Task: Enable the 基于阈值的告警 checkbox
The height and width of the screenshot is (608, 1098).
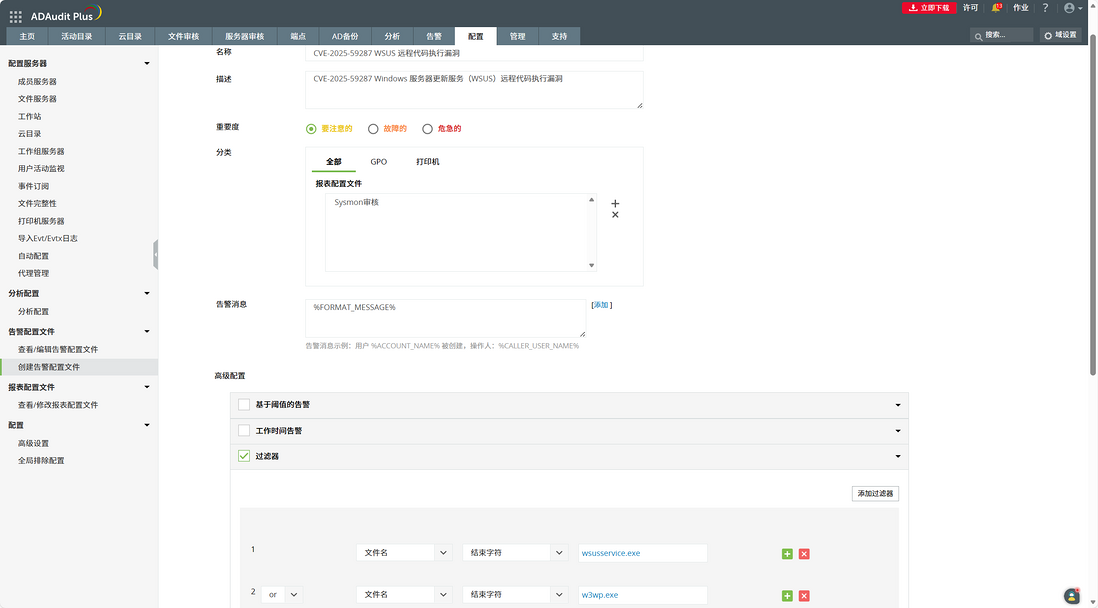Action: point(244,405)
